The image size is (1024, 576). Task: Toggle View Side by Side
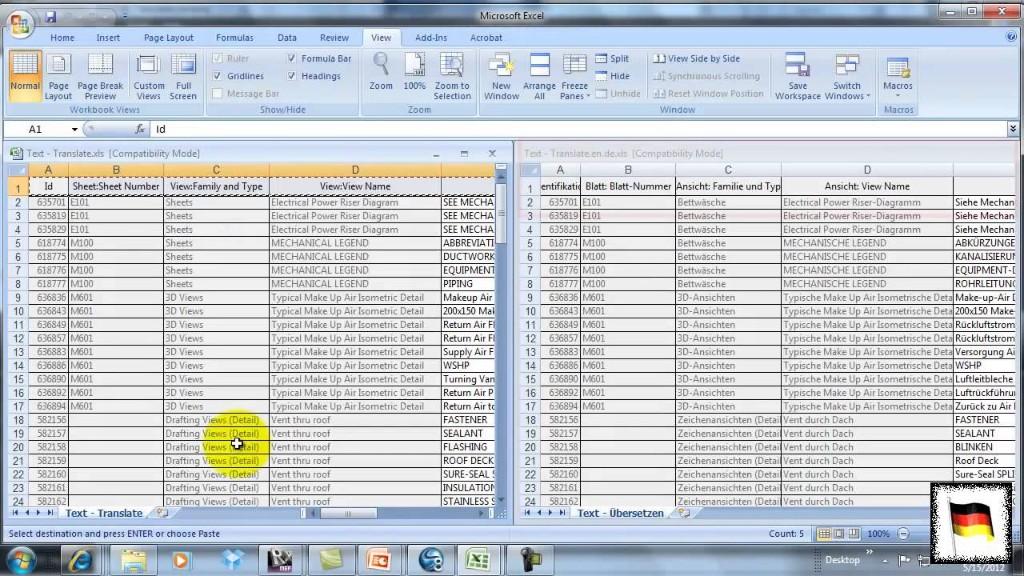pyautogui.click(x=696, y=58)
